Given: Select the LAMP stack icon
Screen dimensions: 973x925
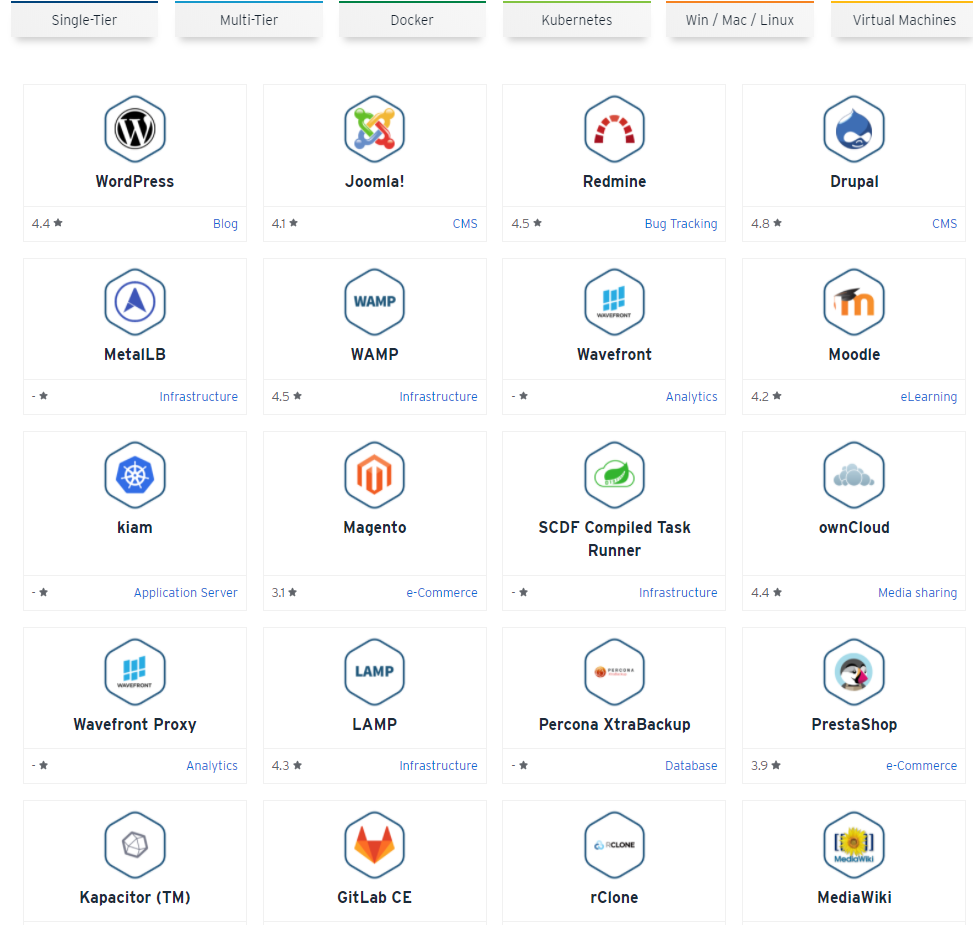Looking at the screenshot, I should pos(374,672).
